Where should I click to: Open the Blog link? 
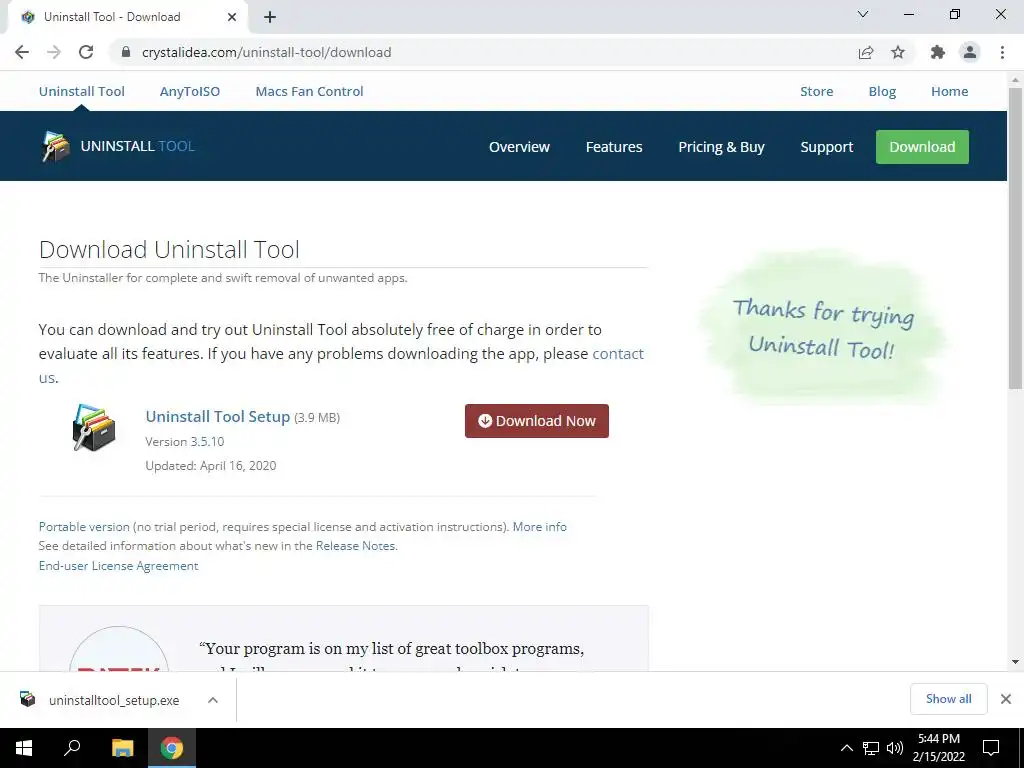tap(882, 91)
